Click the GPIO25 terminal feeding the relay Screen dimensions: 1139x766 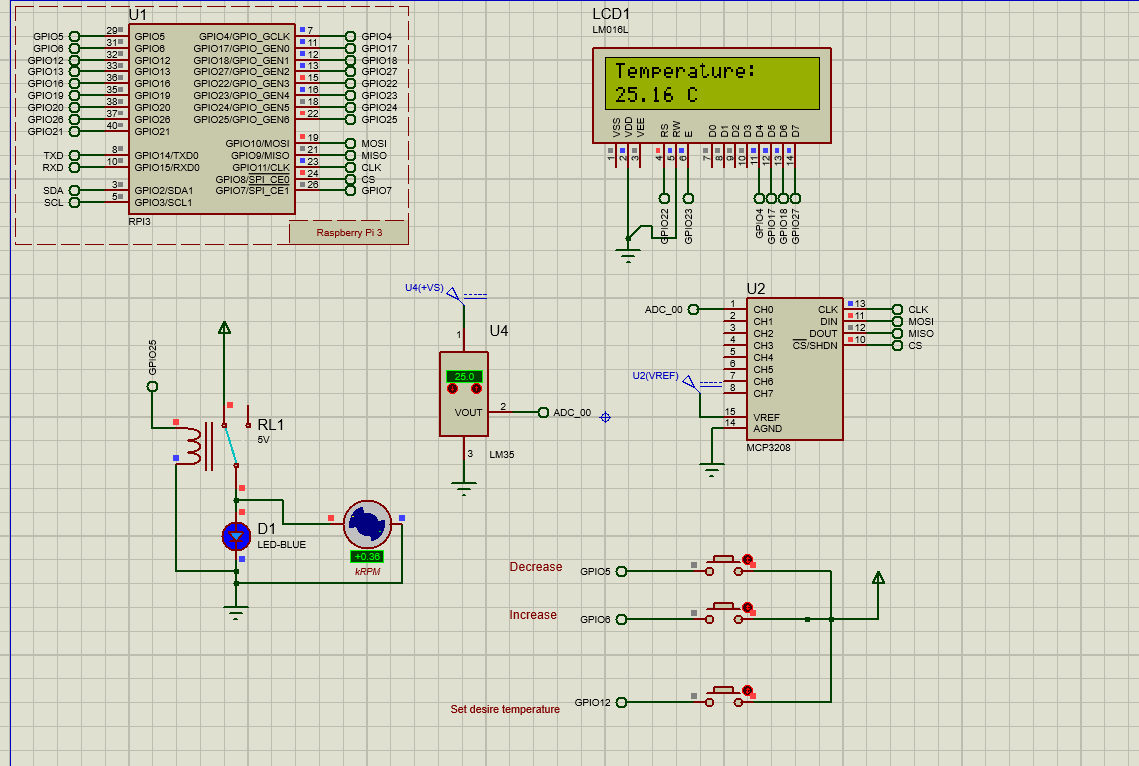(x=153, y=386)
